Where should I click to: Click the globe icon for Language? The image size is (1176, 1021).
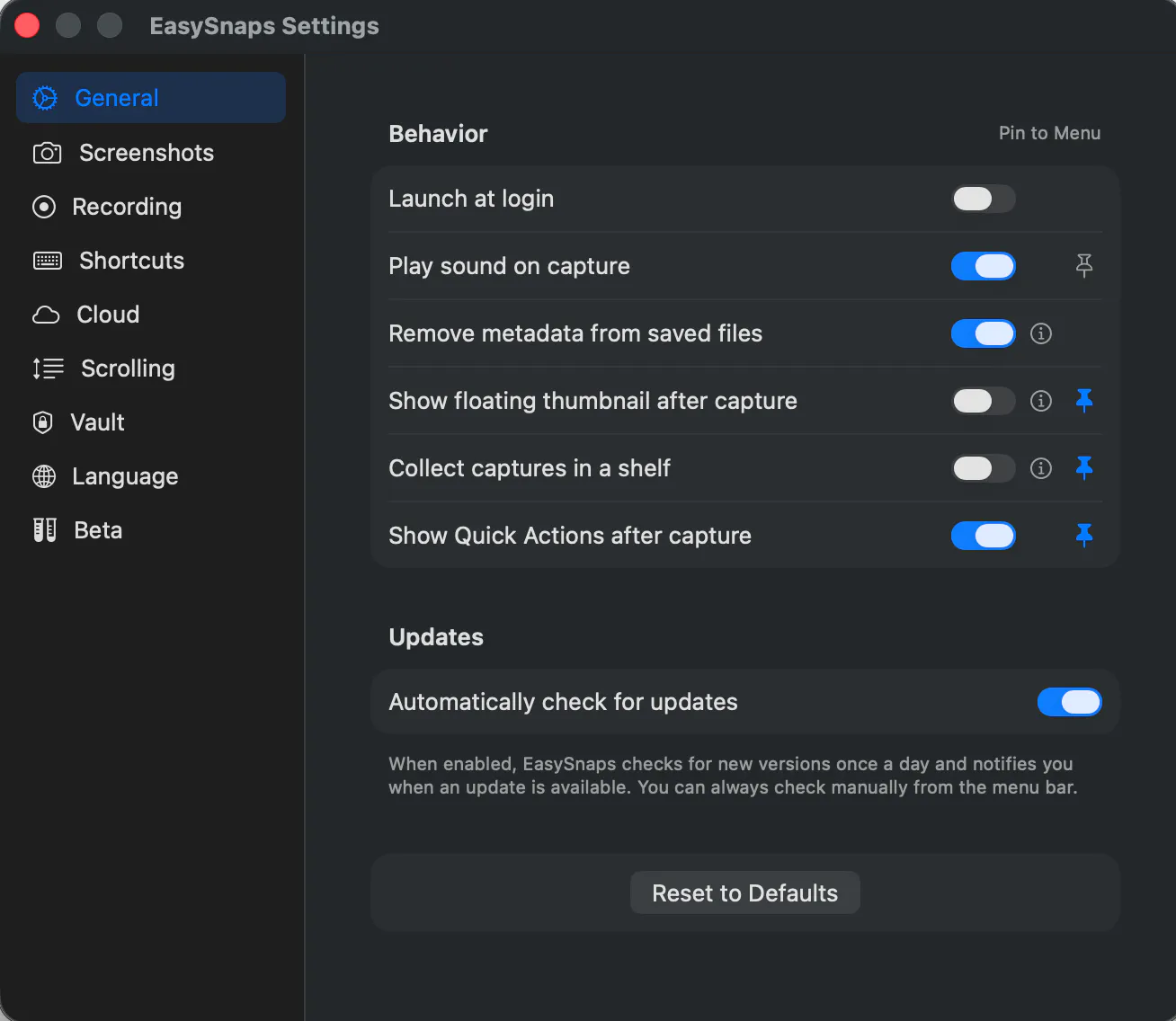tap(44, 476)
